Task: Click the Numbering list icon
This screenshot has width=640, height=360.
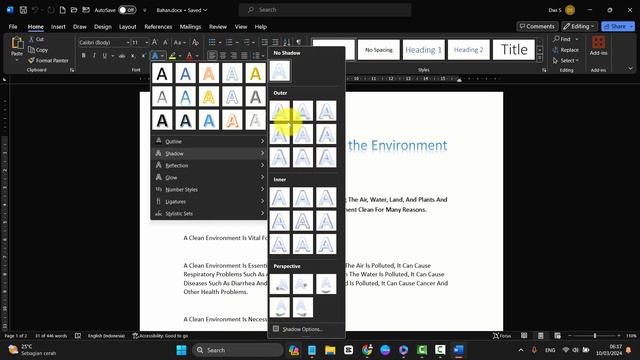Action: click(229, 42)
